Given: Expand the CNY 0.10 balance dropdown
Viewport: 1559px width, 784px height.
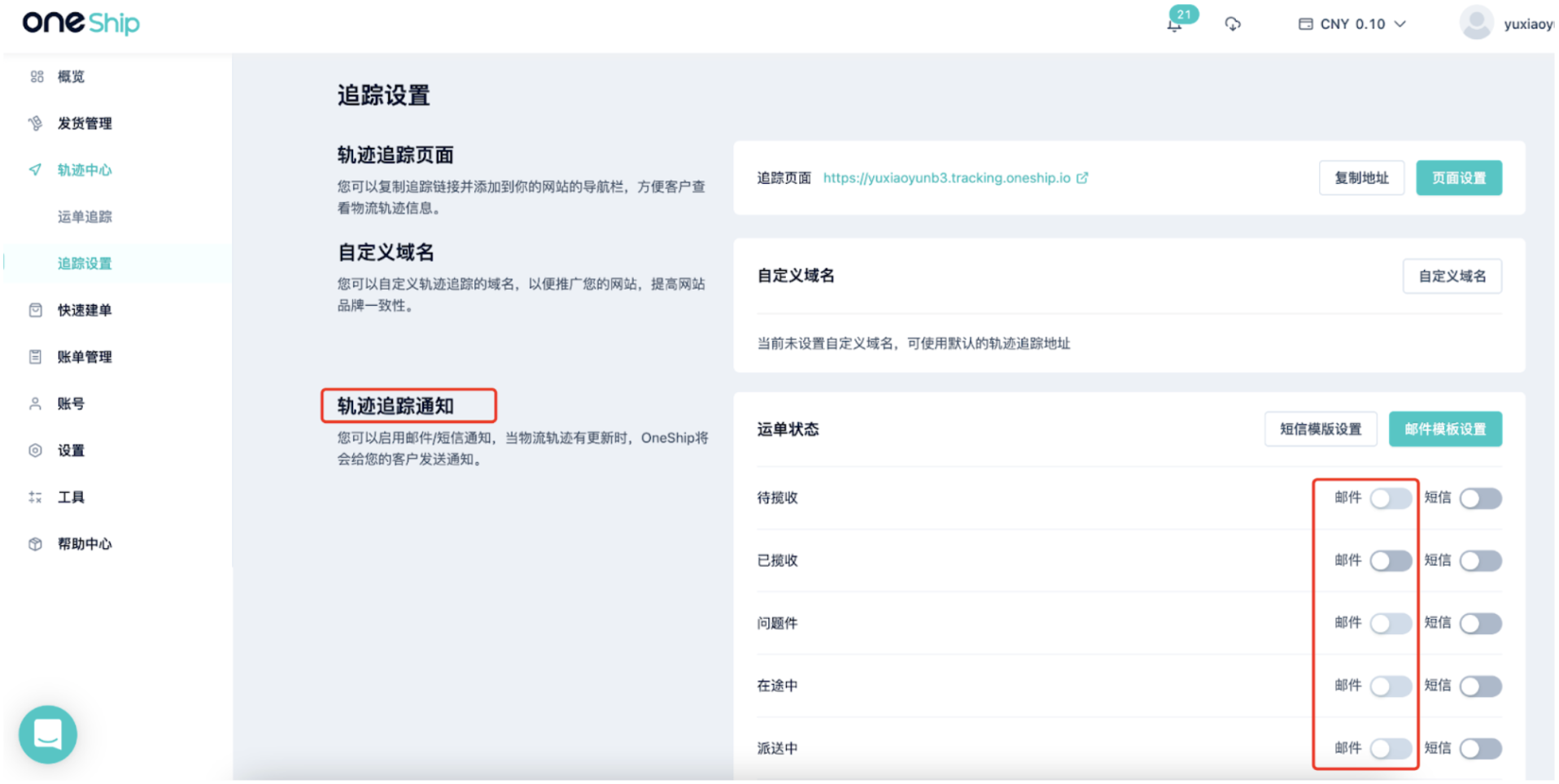Looking at the screenshot, I should point(1352,24).
